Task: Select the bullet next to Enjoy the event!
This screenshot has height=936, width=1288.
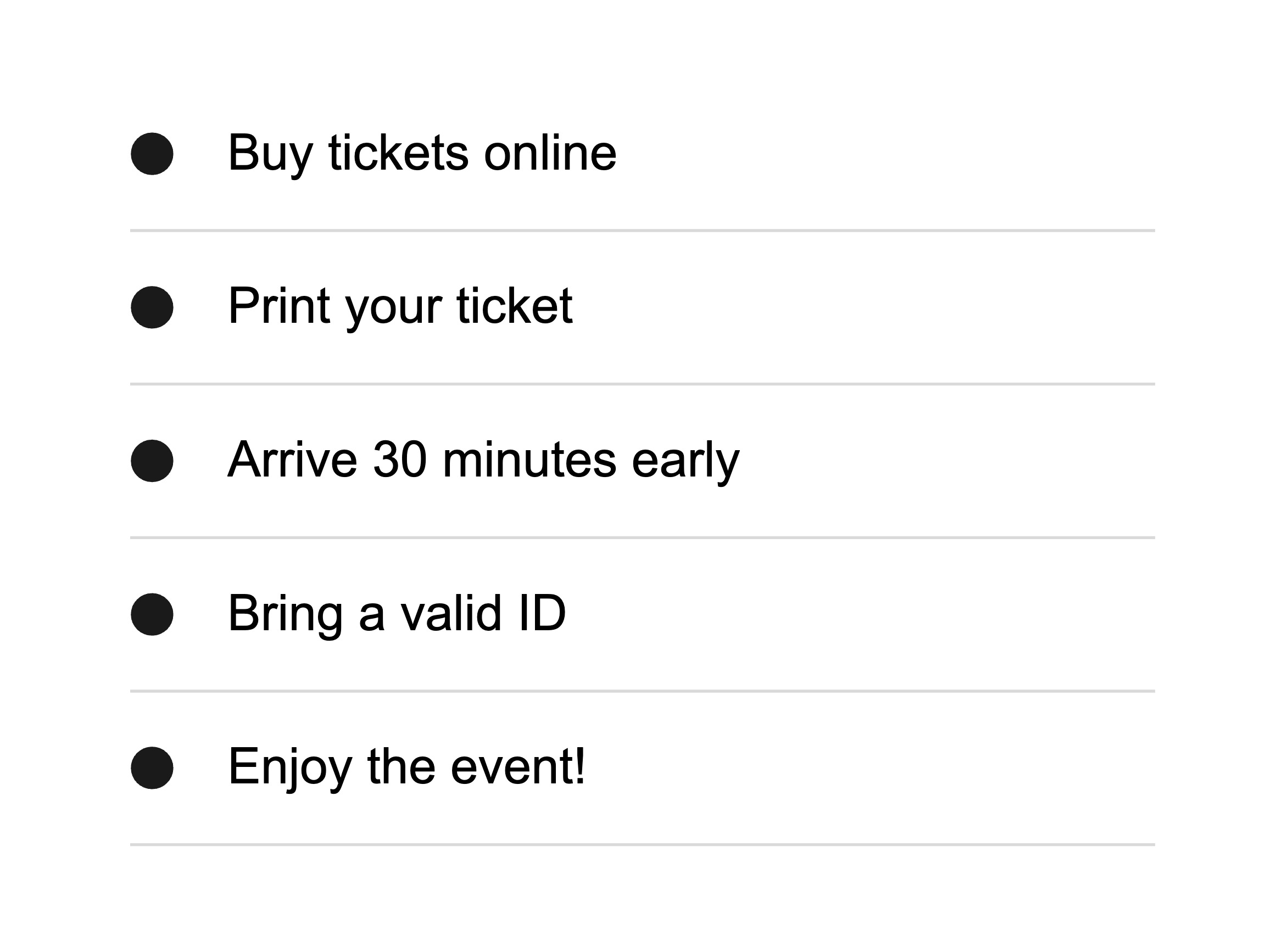Action: point(152,767)
